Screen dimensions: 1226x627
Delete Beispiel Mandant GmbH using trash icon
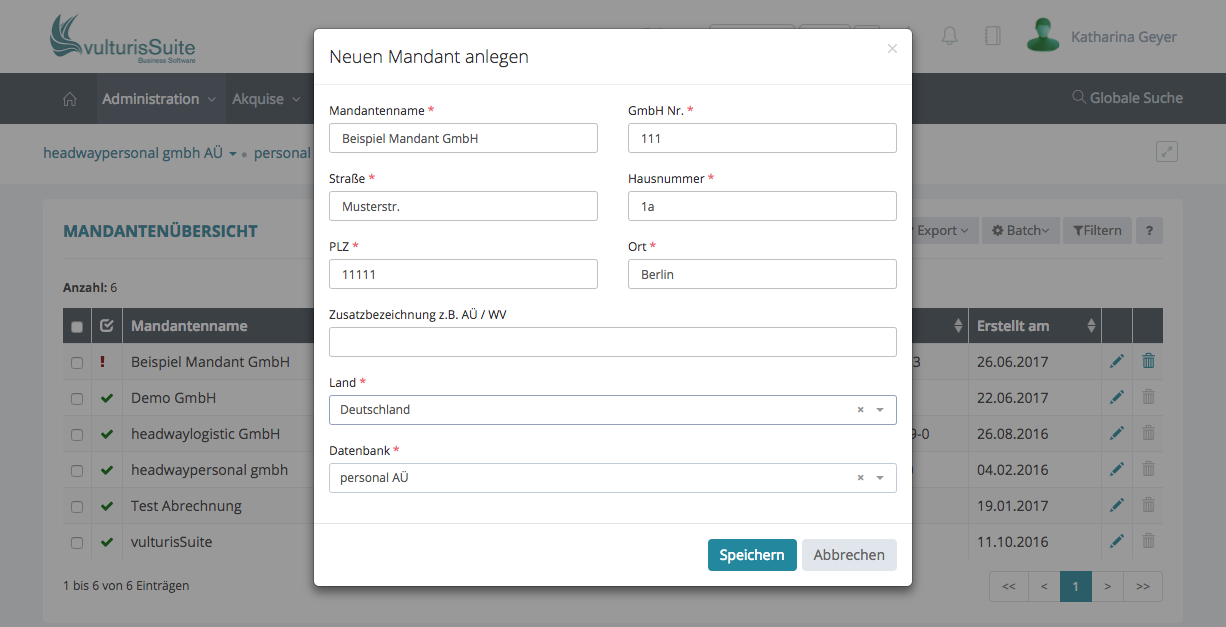pyautogui.click(x=1148, y=362)
